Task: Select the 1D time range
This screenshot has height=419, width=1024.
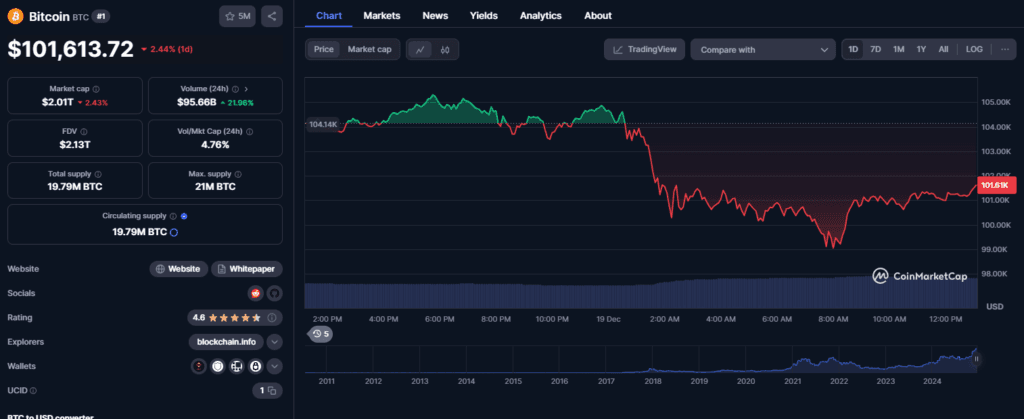Action: [x=853, y=50]
